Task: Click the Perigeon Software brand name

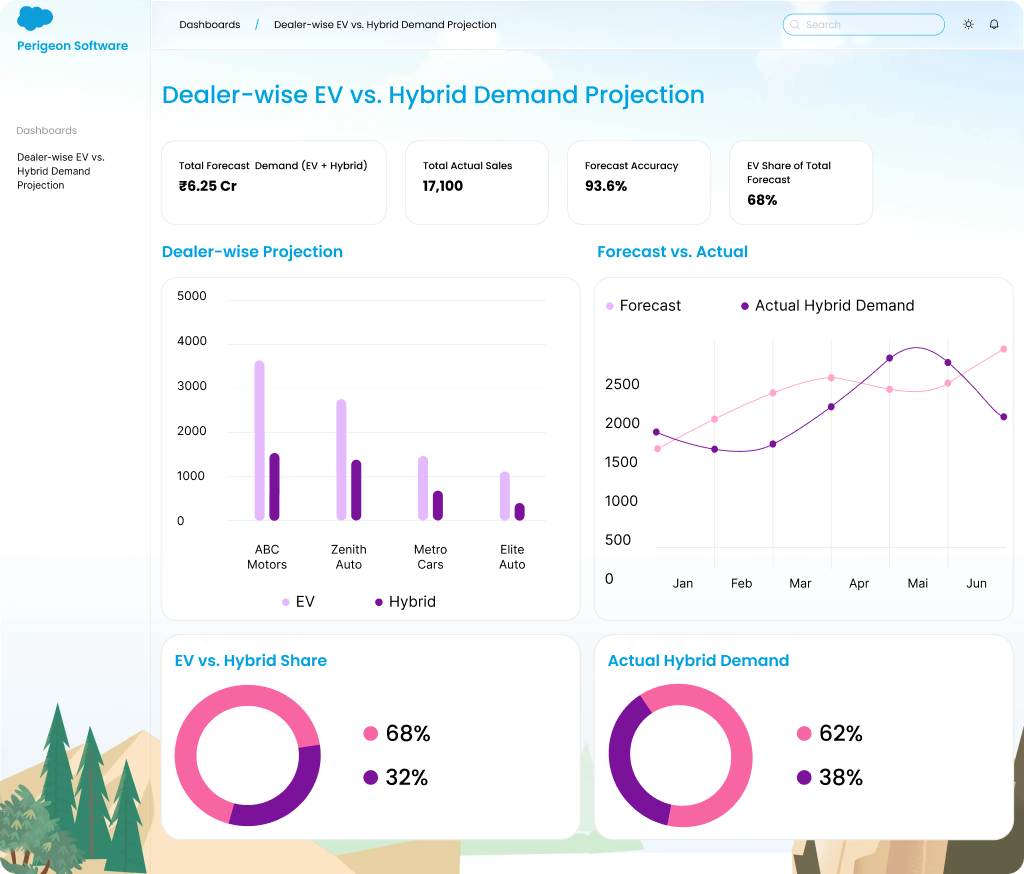Action: pyautogui.click(x=72, y=46)
